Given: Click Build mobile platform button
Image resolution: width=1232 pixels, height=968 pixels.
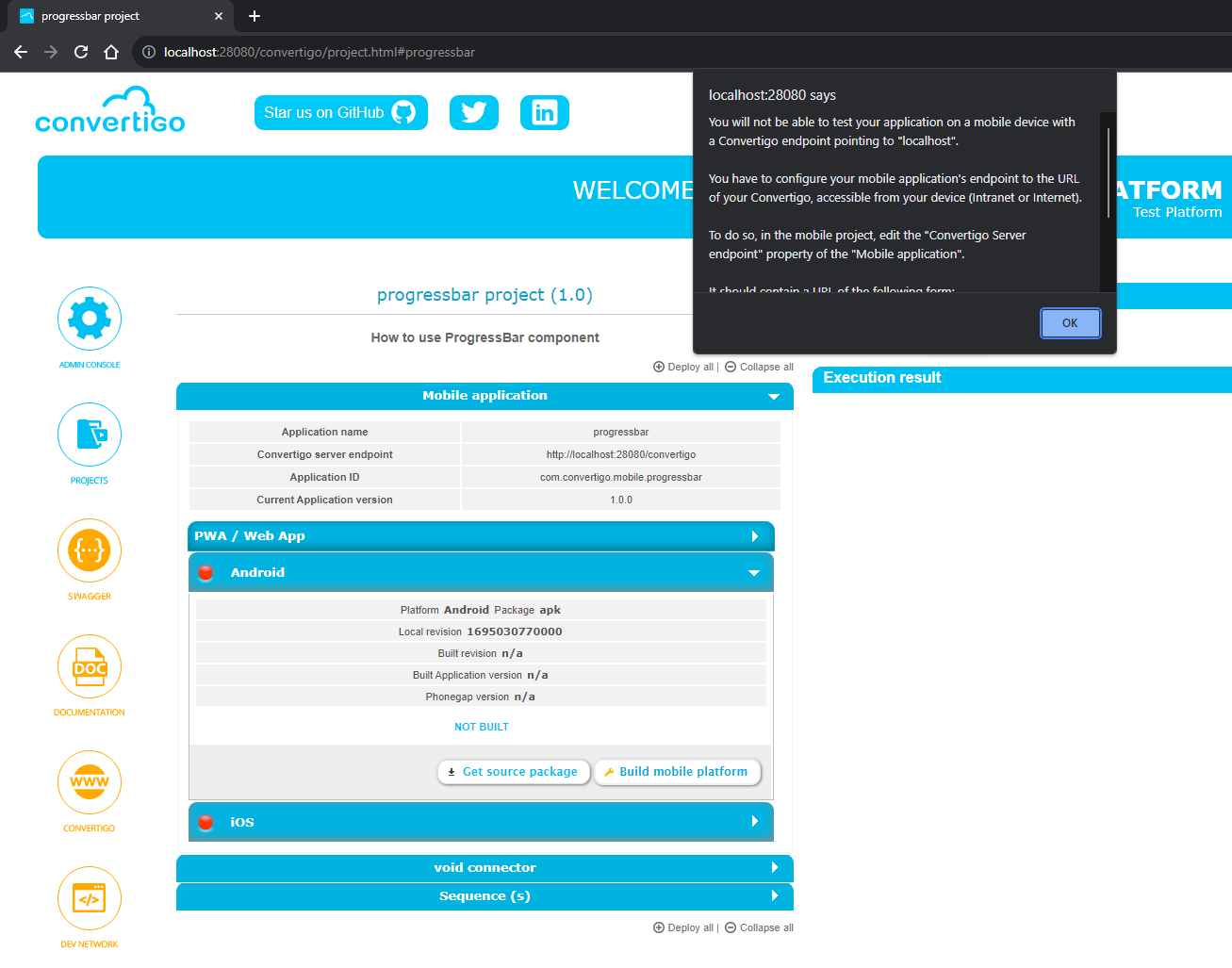Looking at the screenshot, I should click(x=677, y=772).
